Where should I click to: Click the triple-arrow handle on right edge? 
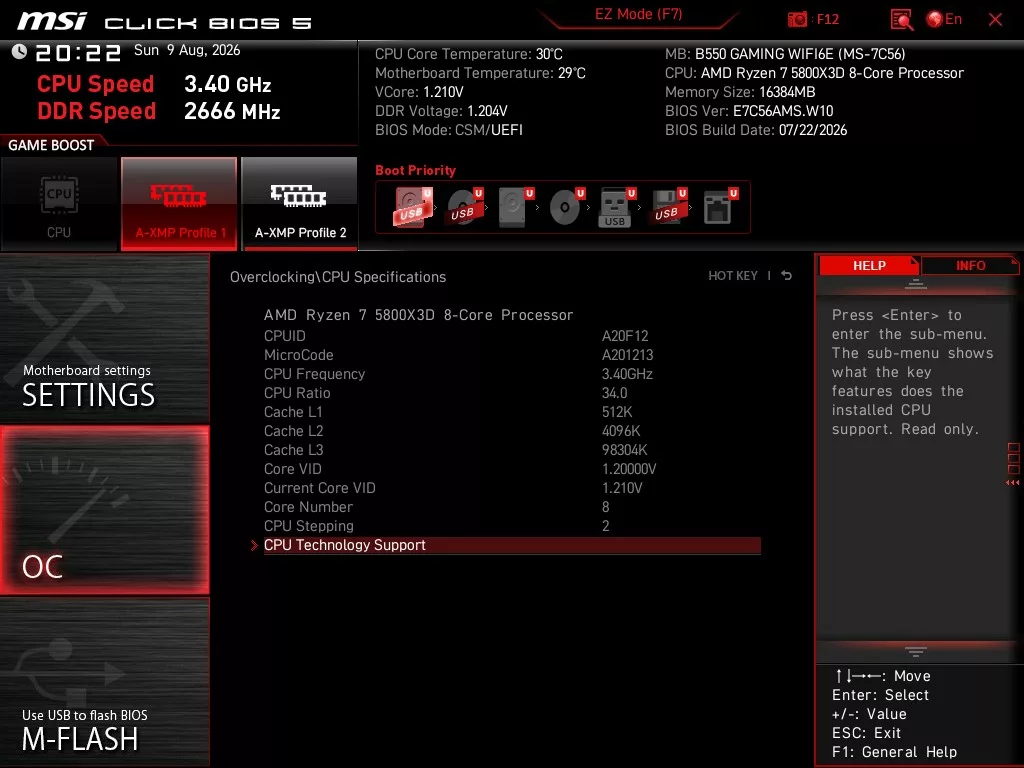click(1012, 483)
